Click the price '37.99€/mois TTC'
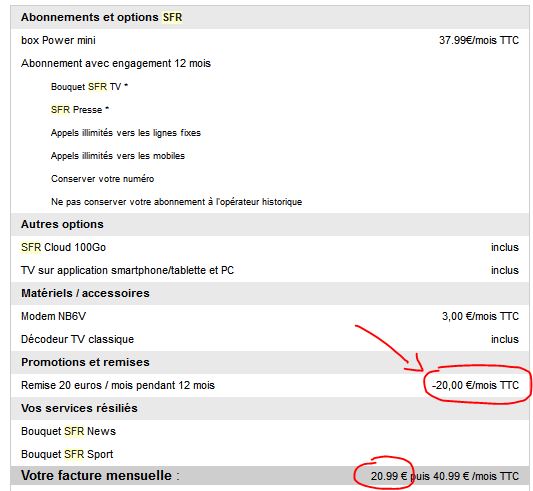533x491 pixels. coord(479,40)
